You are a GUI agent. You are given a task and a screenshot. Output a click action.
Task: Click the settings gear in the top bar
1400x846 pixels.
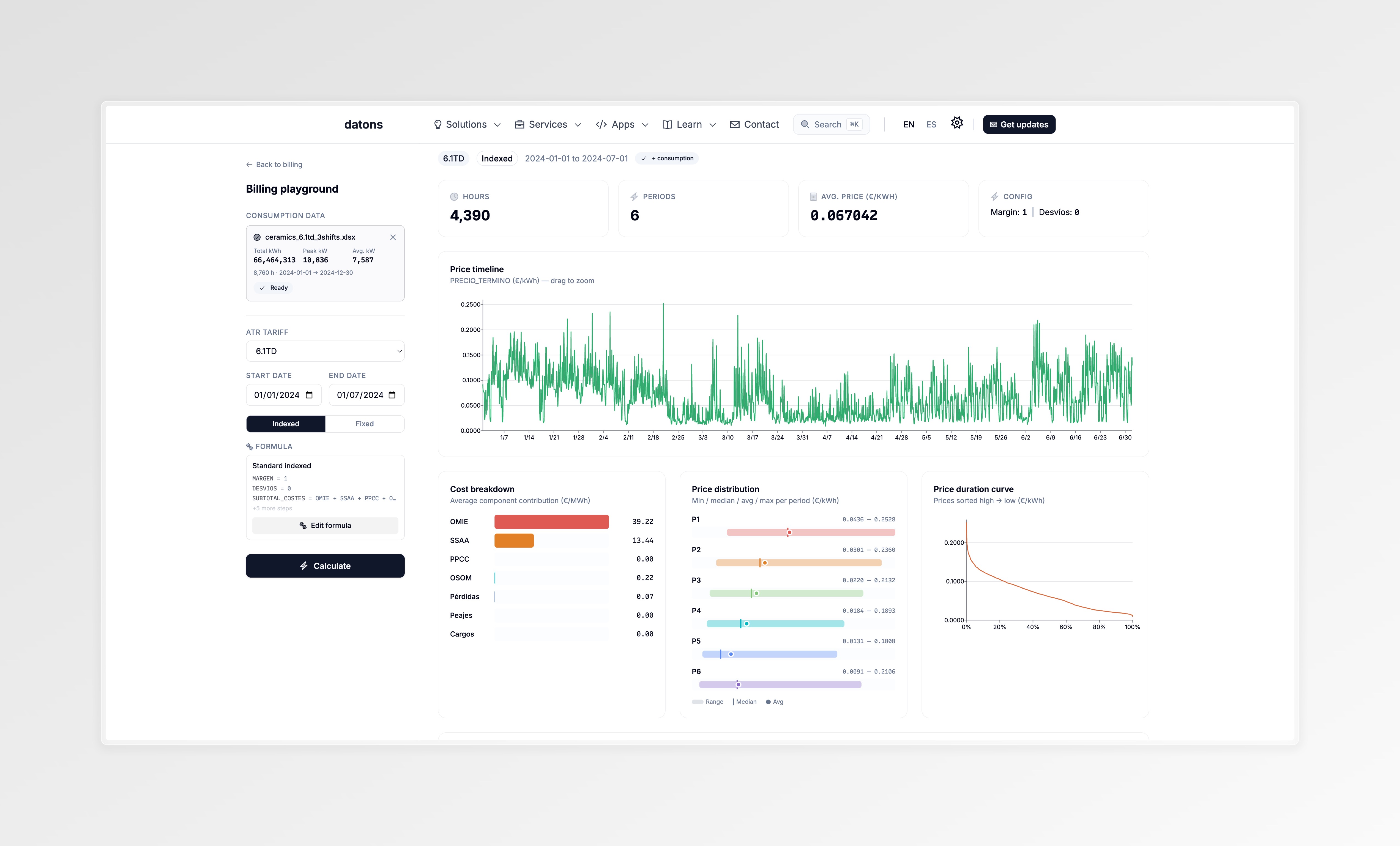[x=957, y=123]
